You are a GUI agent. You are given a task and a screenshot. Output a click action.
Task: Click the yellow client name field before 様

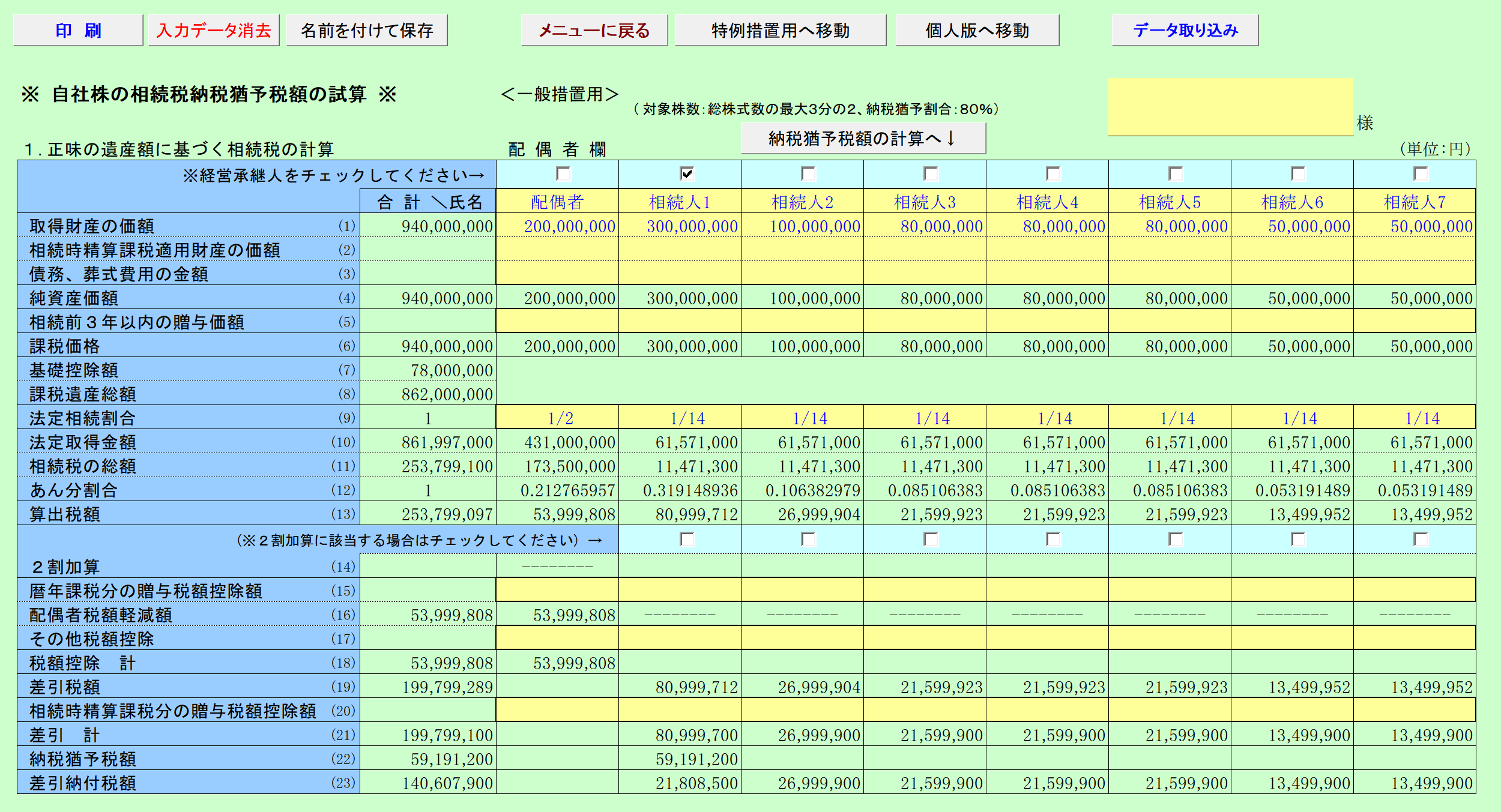pos(1230,107)
